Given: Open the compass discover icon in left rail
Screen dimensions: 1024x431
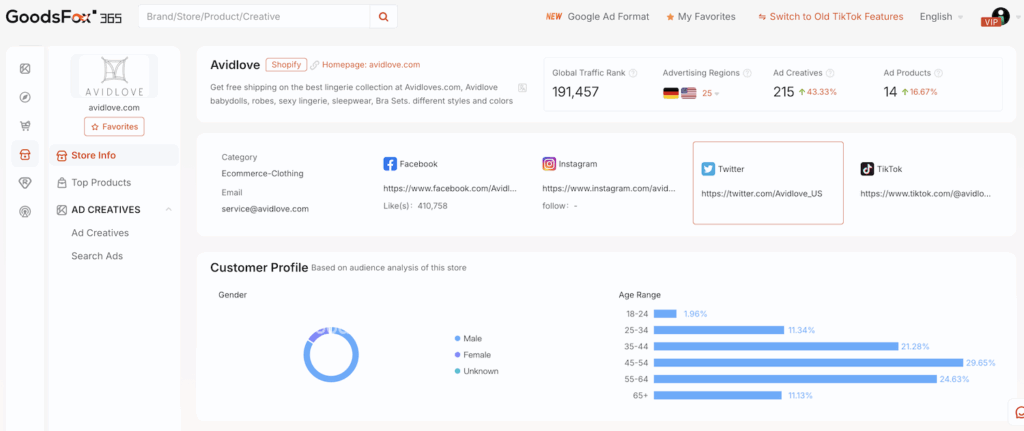Looking at the screenshot, I should [x=25, y=97].
